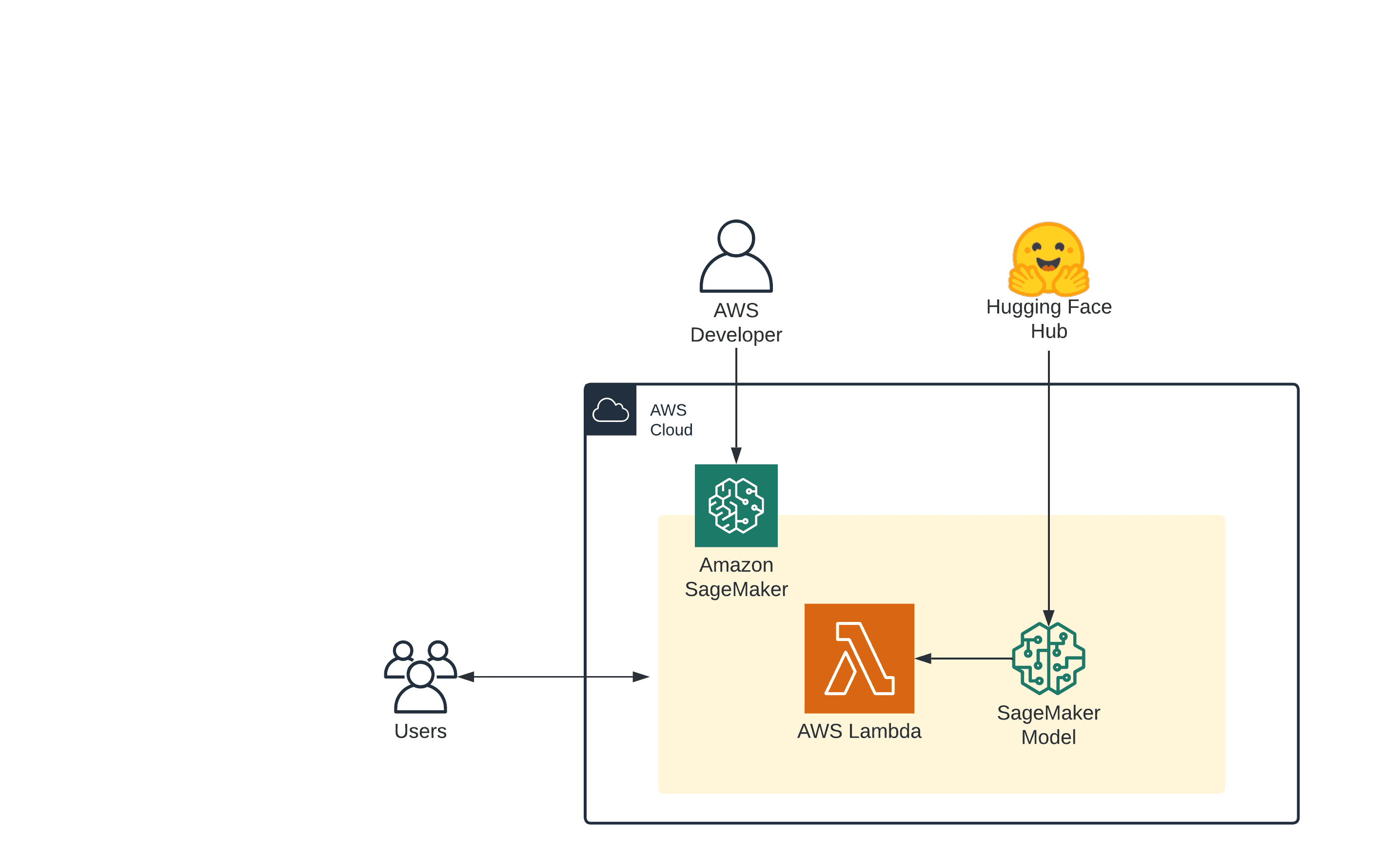The height and width of the screenshot is (860, 1400).
Task: Click the orange AWS Lambda icon
Action: tap(858, 658)
